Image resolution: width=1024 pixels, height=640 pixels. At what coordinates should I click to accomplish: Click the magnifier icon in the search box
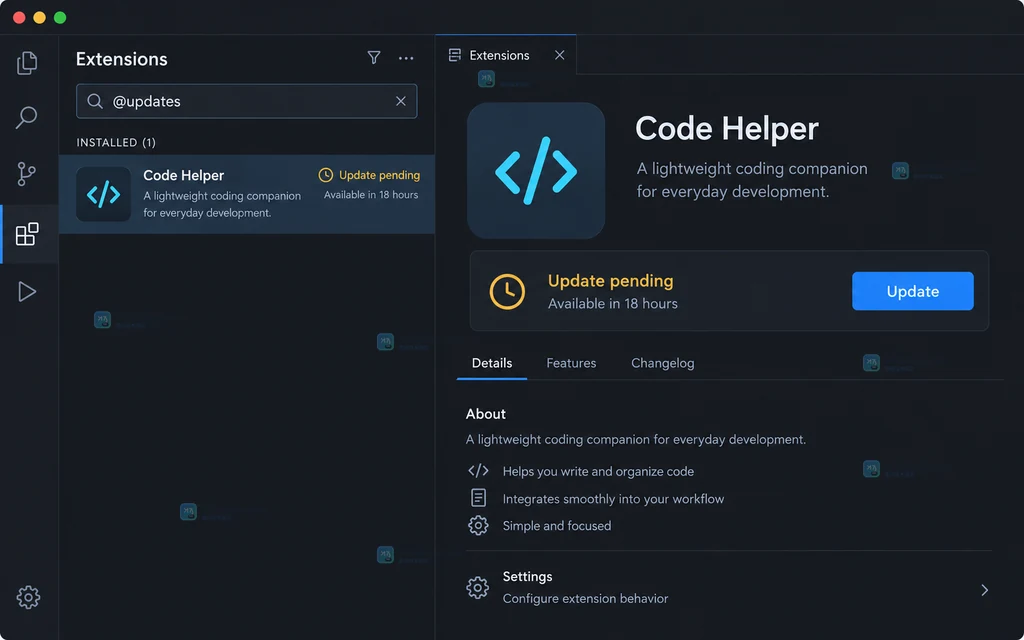click(x=95, y=101)
